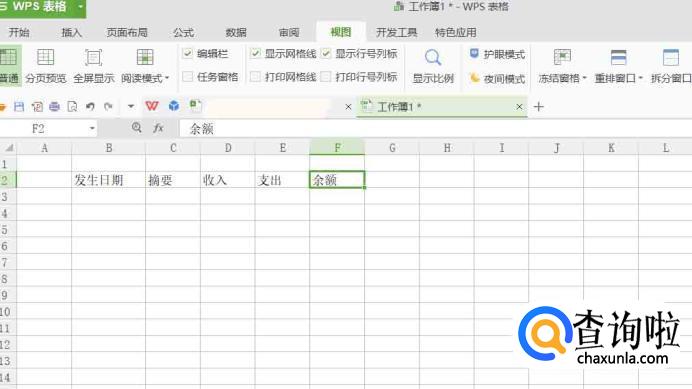Turn on 夜间模式 night mode
This screenshot has height=389, width=692.
coord(497,79)
